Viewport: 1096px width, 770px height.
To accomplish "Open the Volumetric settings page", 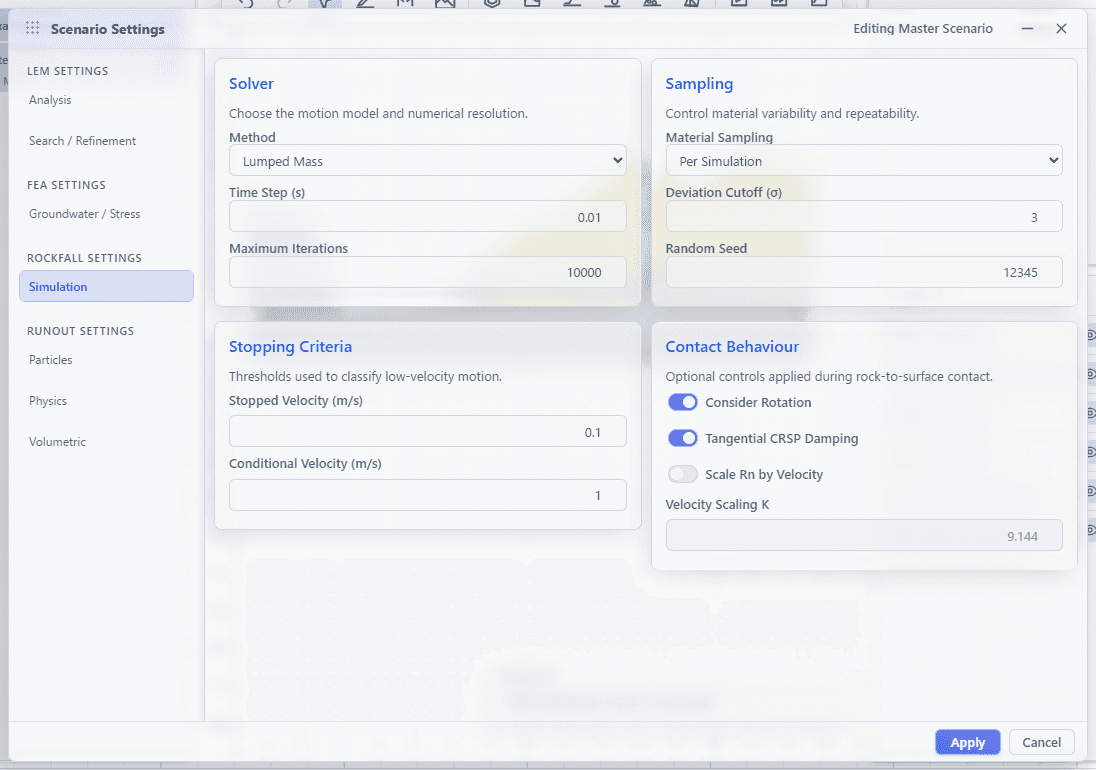I will coord(57,442).
